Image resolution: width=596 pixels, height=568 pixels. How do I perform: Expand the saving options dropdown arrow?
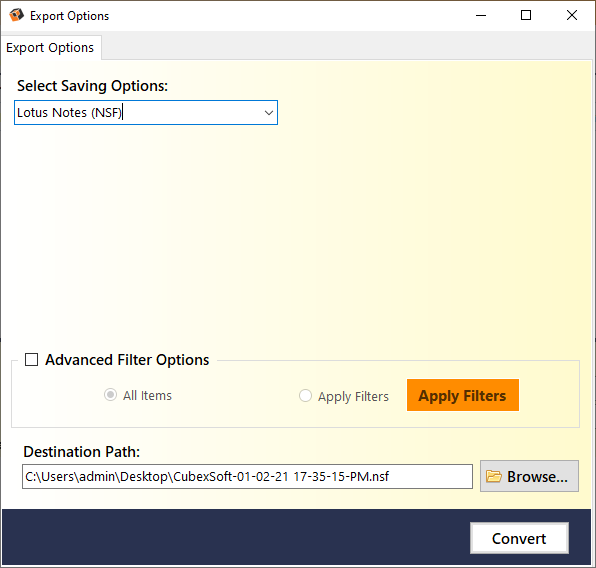(269, 113)
